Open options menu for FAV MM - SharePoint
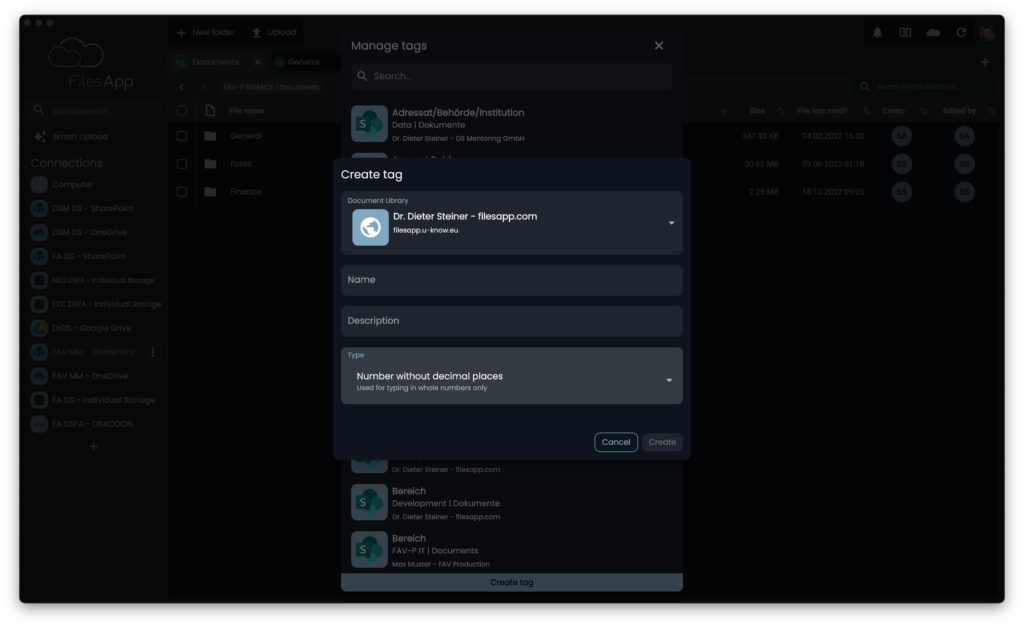Screen dimensions: 1024x627 tap(153, 353)
